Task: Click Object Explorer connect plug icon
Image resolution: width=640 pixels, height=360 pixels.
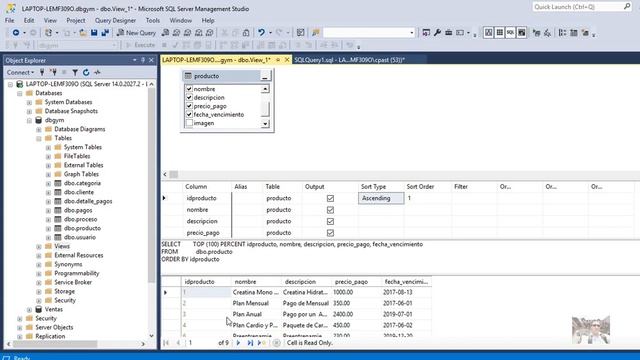Action: [42, 72]
